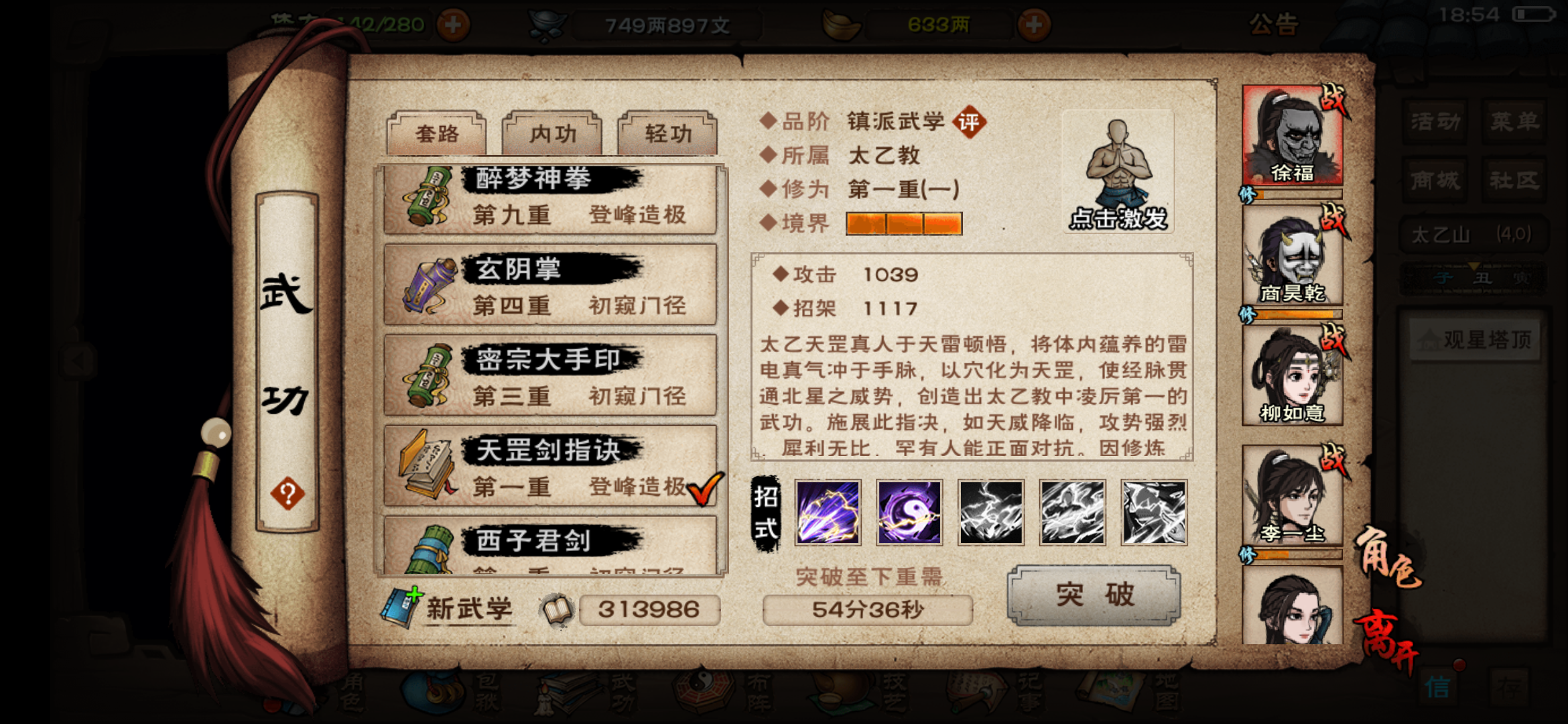Image resolution: width=1568 pixels, height=724 pixels.
Task: Tap the orange question mark help icon
Action: (287, 494)
